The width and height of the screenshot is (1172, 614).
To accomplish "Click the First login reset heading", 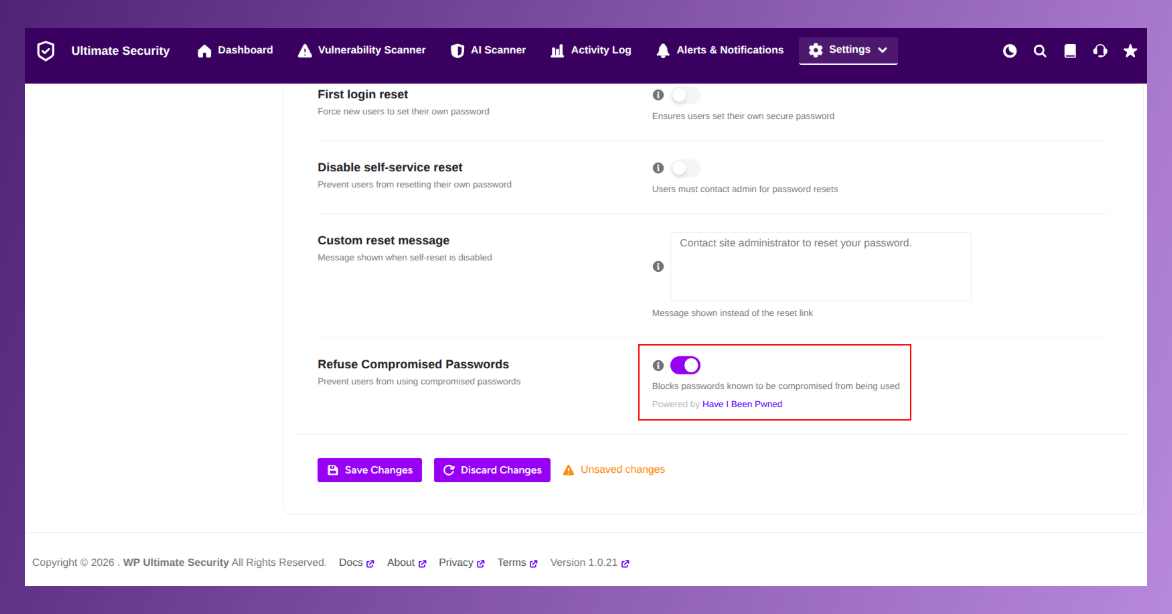I will pyautogui.click(x=363, y=94).
